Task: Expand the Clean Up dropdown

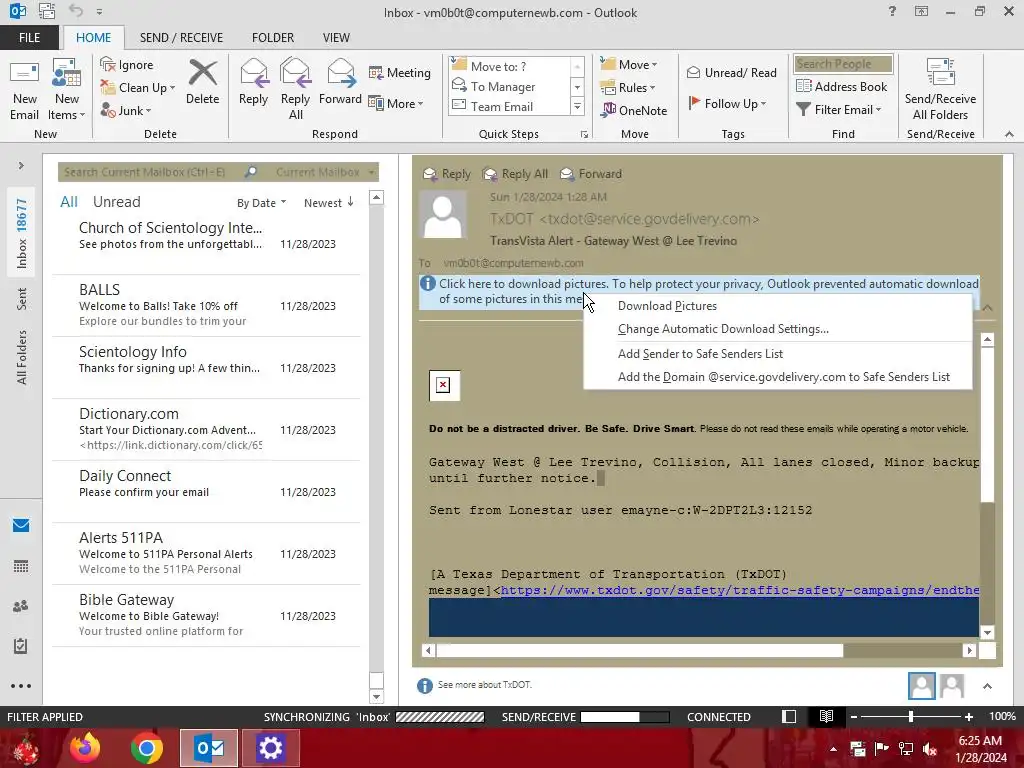Action: coord(172,88)
